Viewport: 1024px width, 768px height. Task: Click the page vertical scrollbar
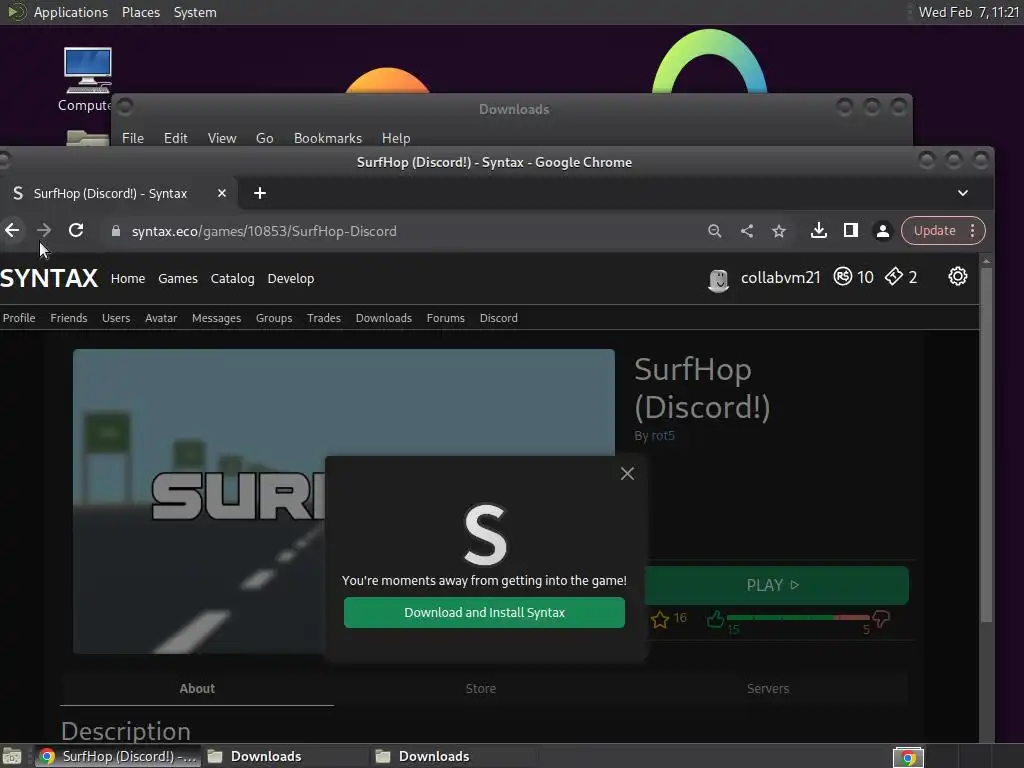coord(986,444)
